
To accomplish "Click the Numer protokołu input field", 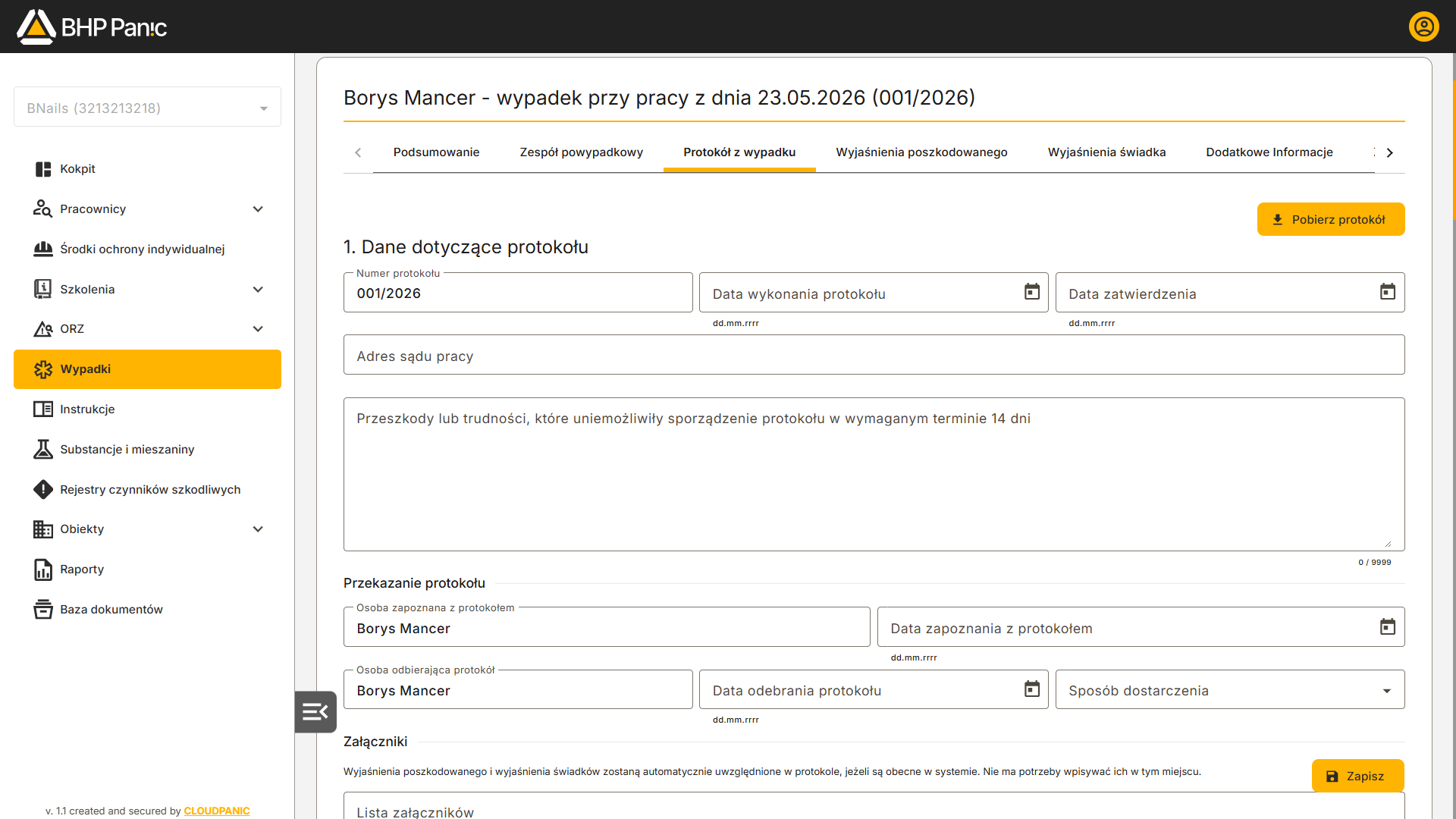I will point(518,293).
